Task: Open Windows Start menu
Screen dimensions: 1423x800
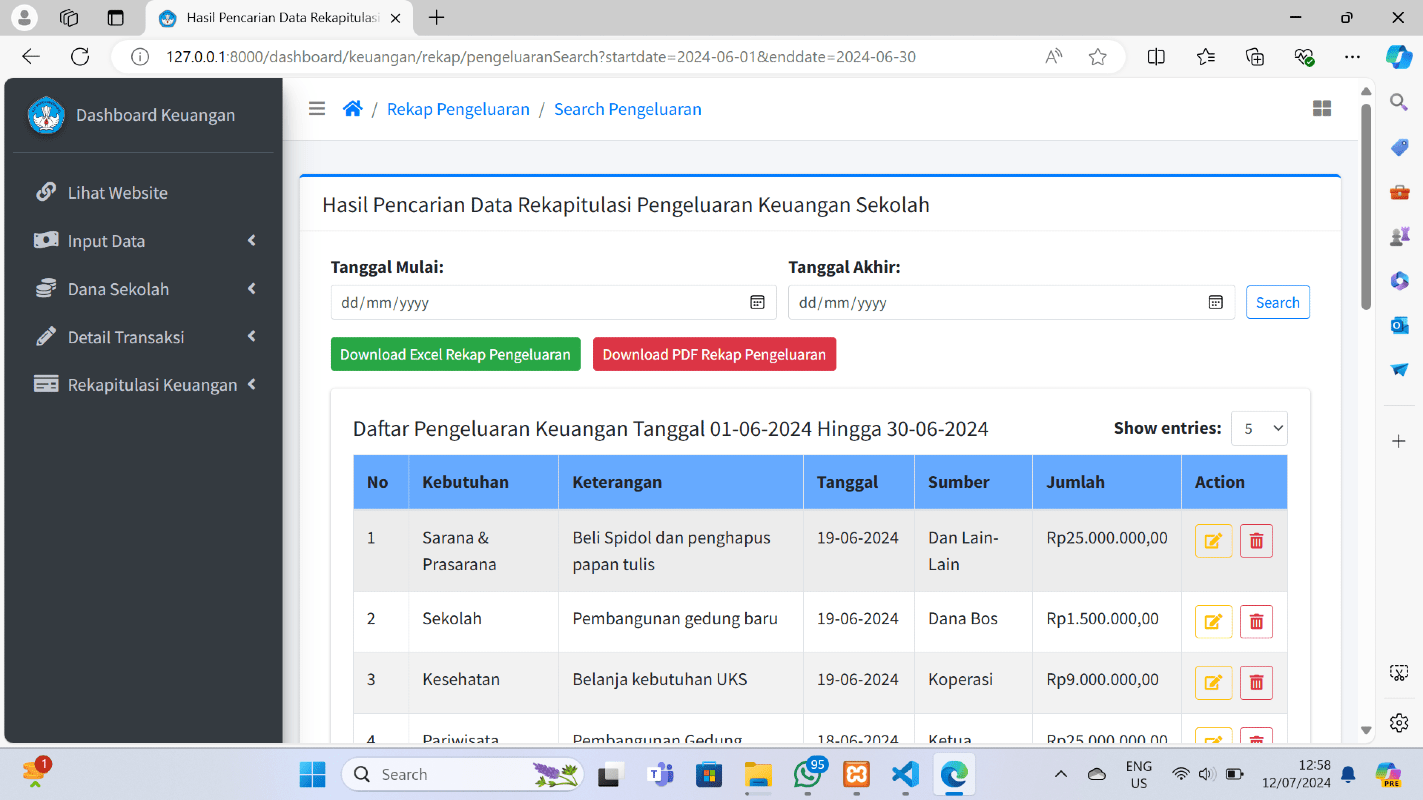Action: [312, 774]
